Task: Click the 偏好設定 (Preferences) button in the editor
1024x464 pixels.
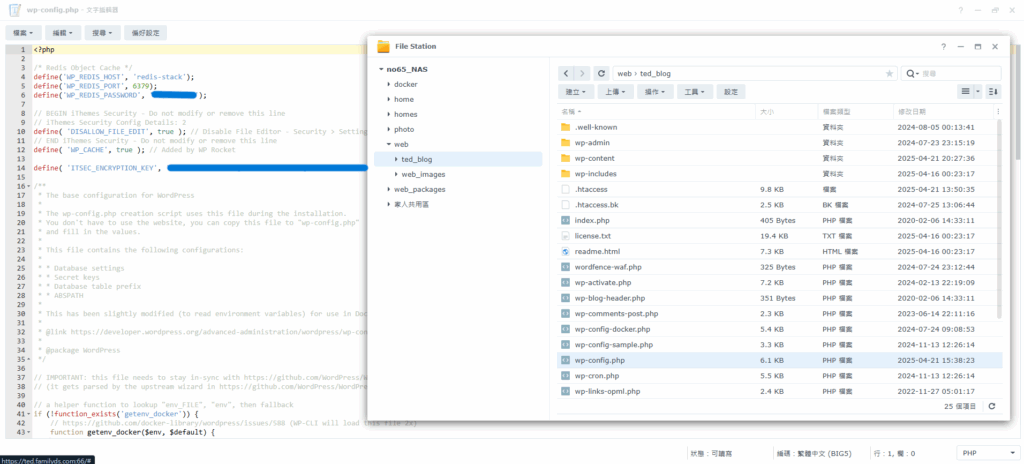Action: pos(146,32)
